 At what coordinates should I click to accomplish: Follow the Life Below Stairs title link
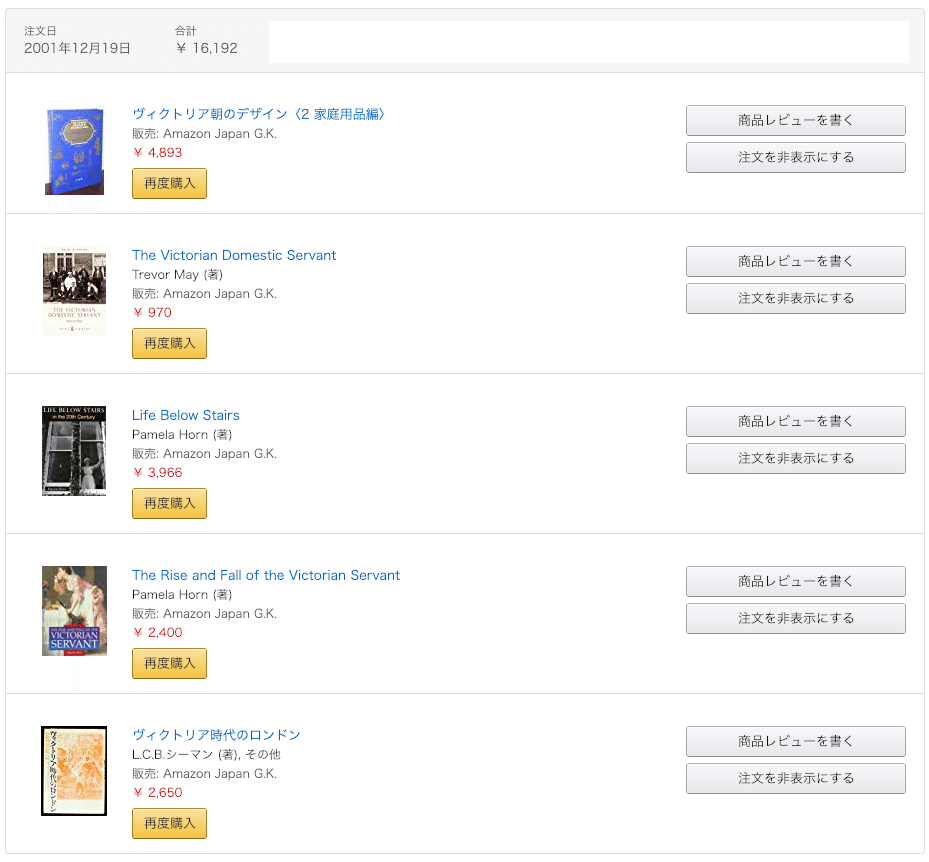pyautogui.click(x=186, y=415)
